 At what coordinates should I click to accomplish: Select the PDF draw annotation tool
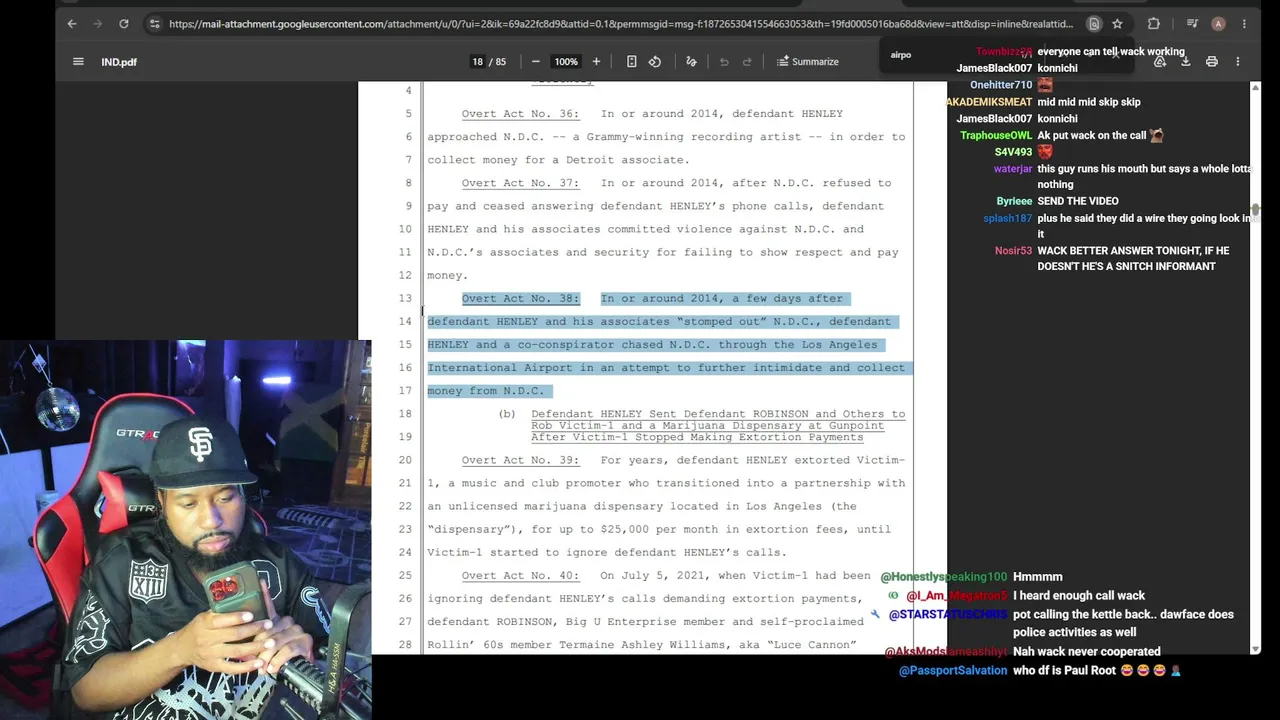[x=691, y=62]
